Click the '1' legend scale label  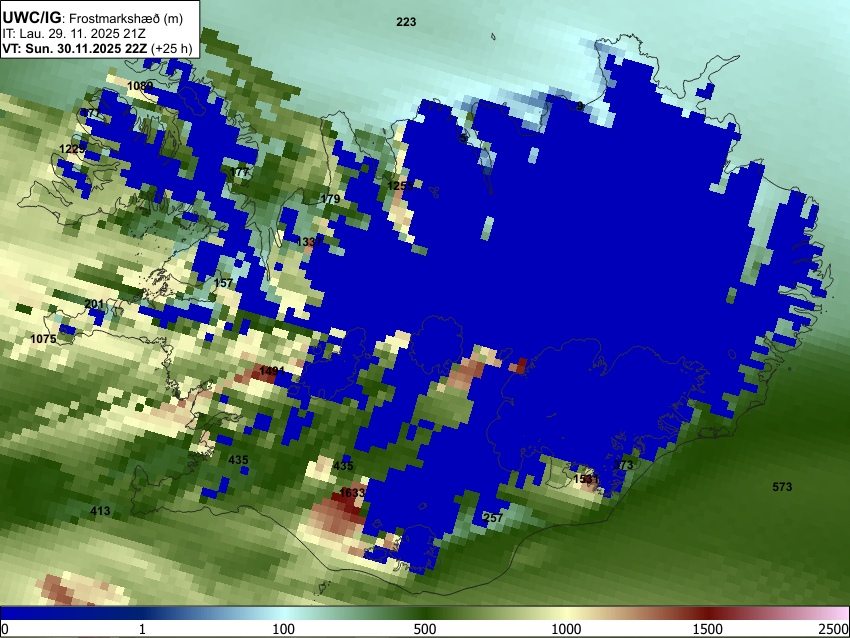(142, 629)
